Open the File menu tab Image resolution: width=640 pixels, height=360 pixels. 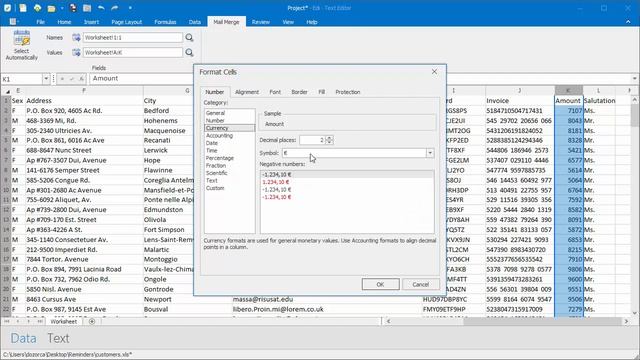tap(40, 22)
